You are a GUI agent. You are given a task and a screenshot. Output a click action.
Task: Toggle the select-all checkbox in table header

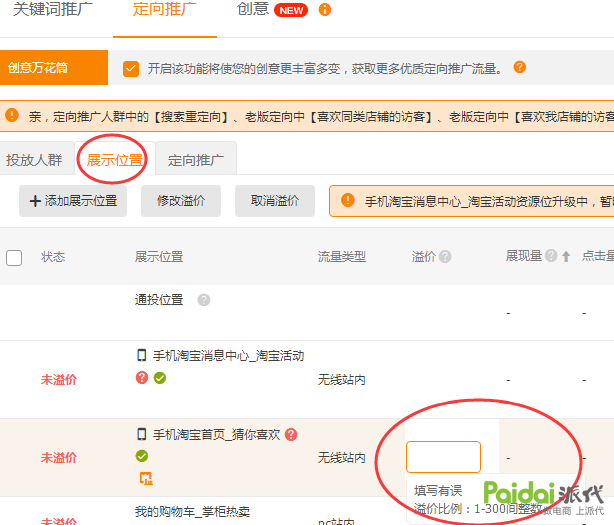coord(14,258)
